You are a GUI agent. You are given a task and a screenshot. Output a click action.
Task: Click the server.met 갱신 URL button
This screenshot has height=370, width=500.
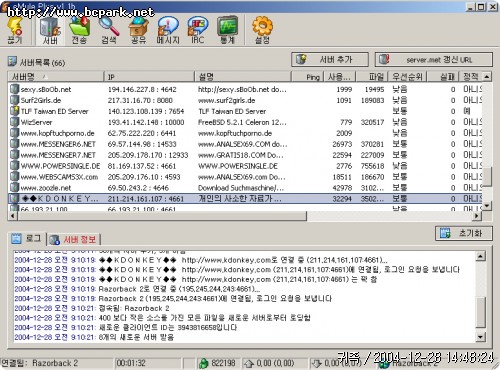[434, 60]
